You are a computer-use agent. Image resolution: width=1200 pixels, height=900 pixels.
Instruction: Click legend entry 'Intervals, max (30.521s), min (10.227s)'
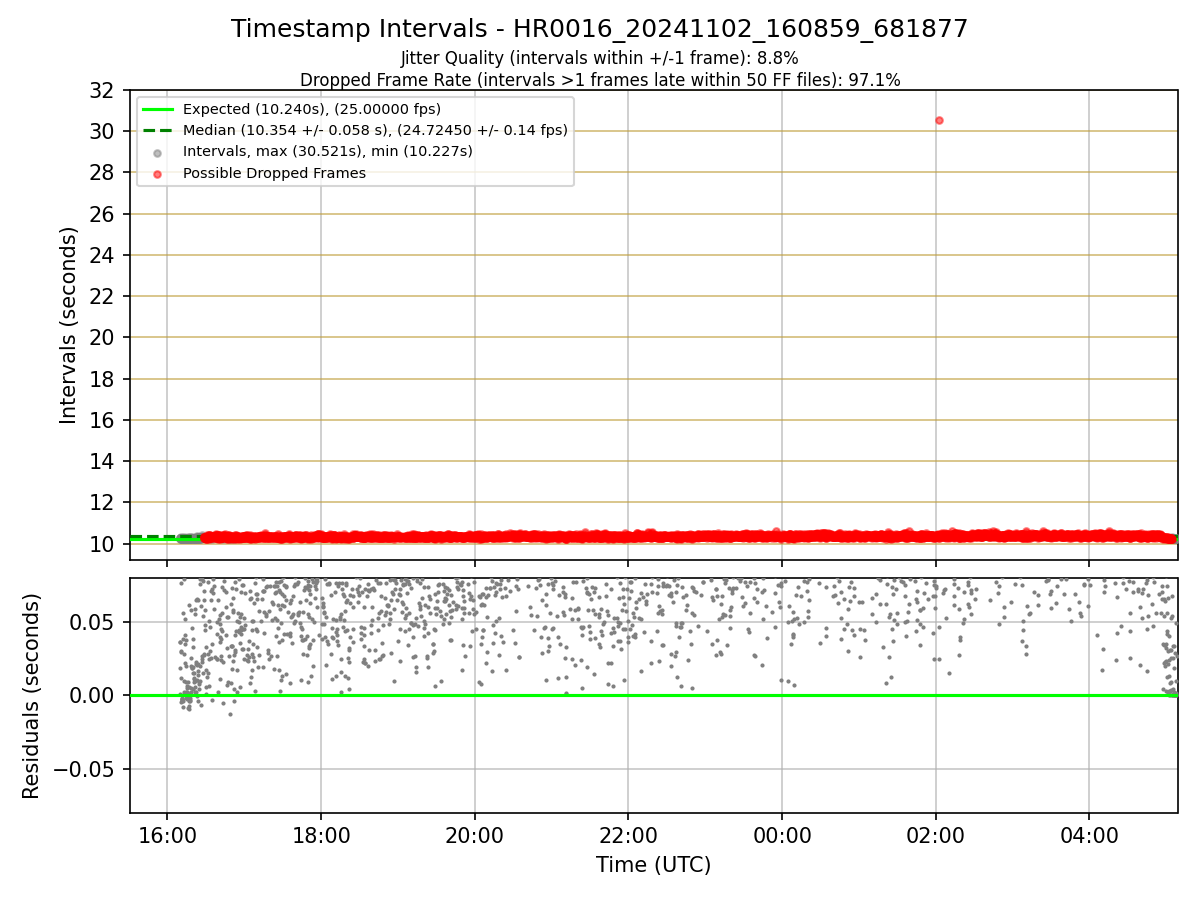(x=328, y=151)
